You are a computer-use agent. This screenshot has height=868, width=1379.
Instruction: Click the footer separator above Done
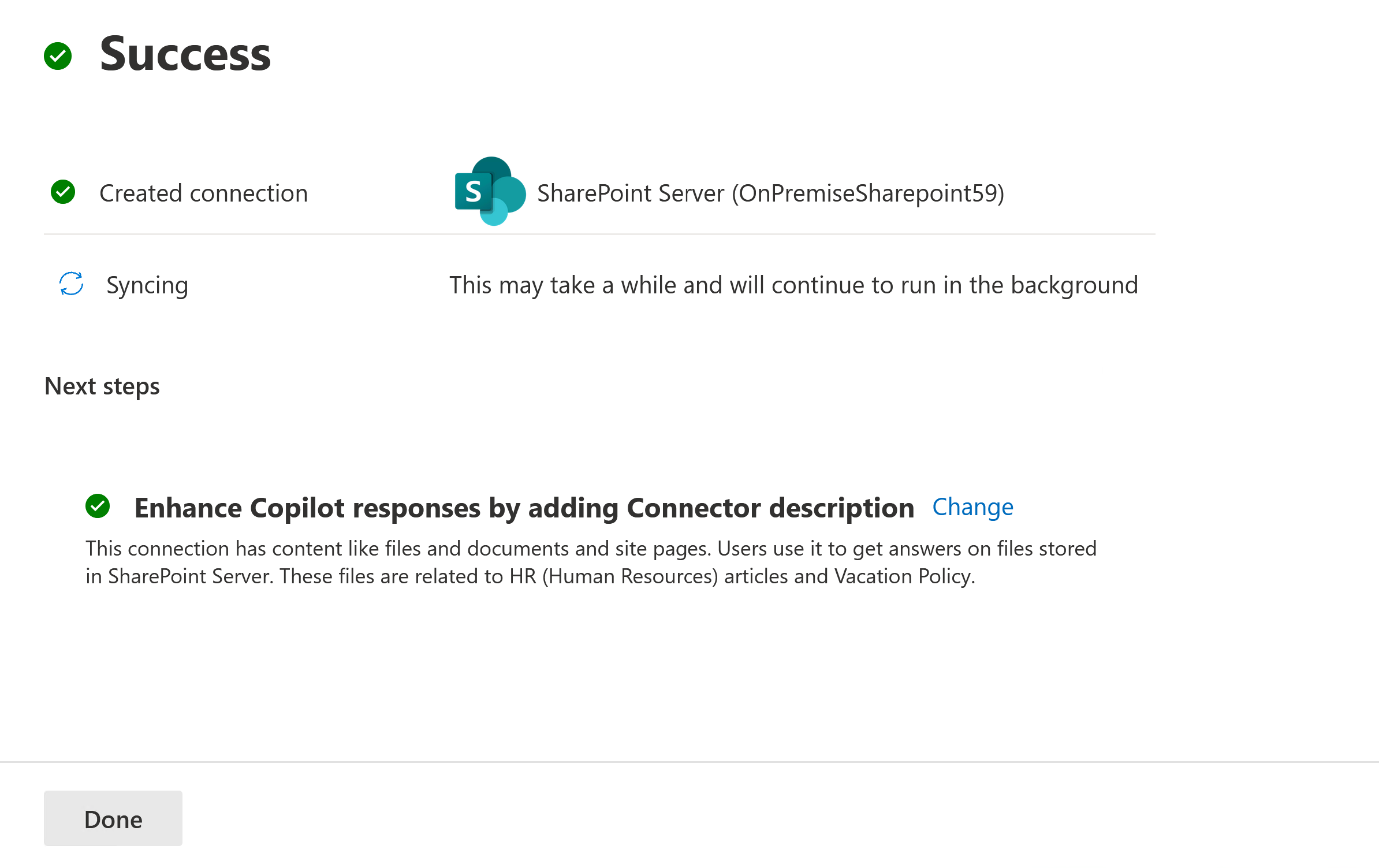point(689,762)
